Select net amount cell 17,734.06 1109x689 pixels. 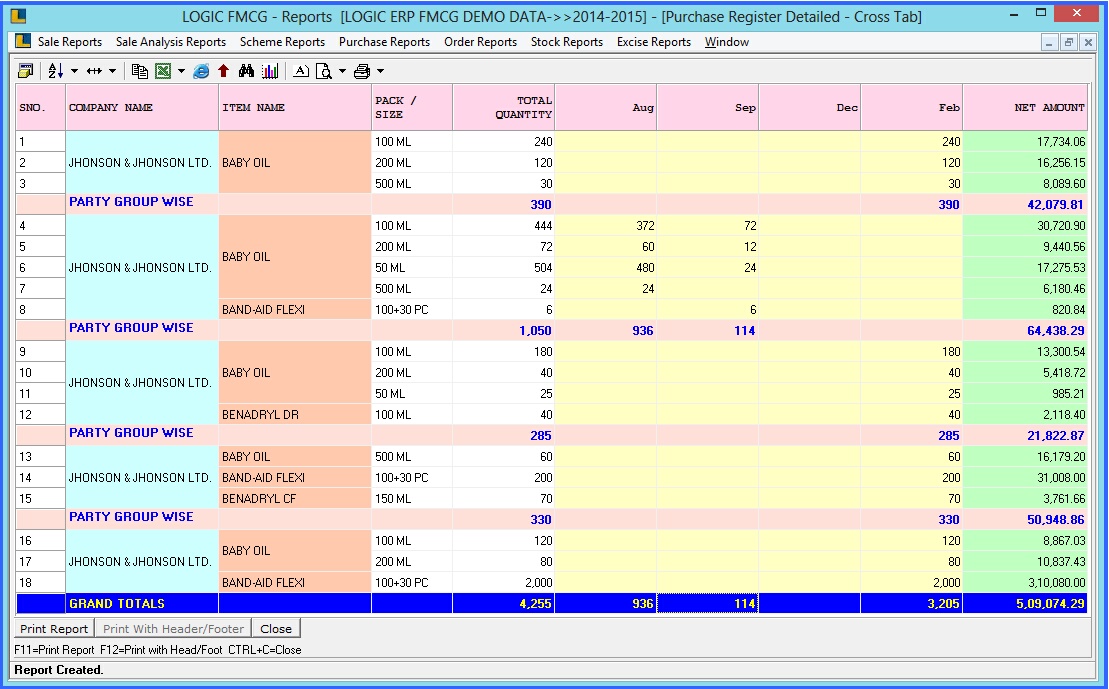1026,141
